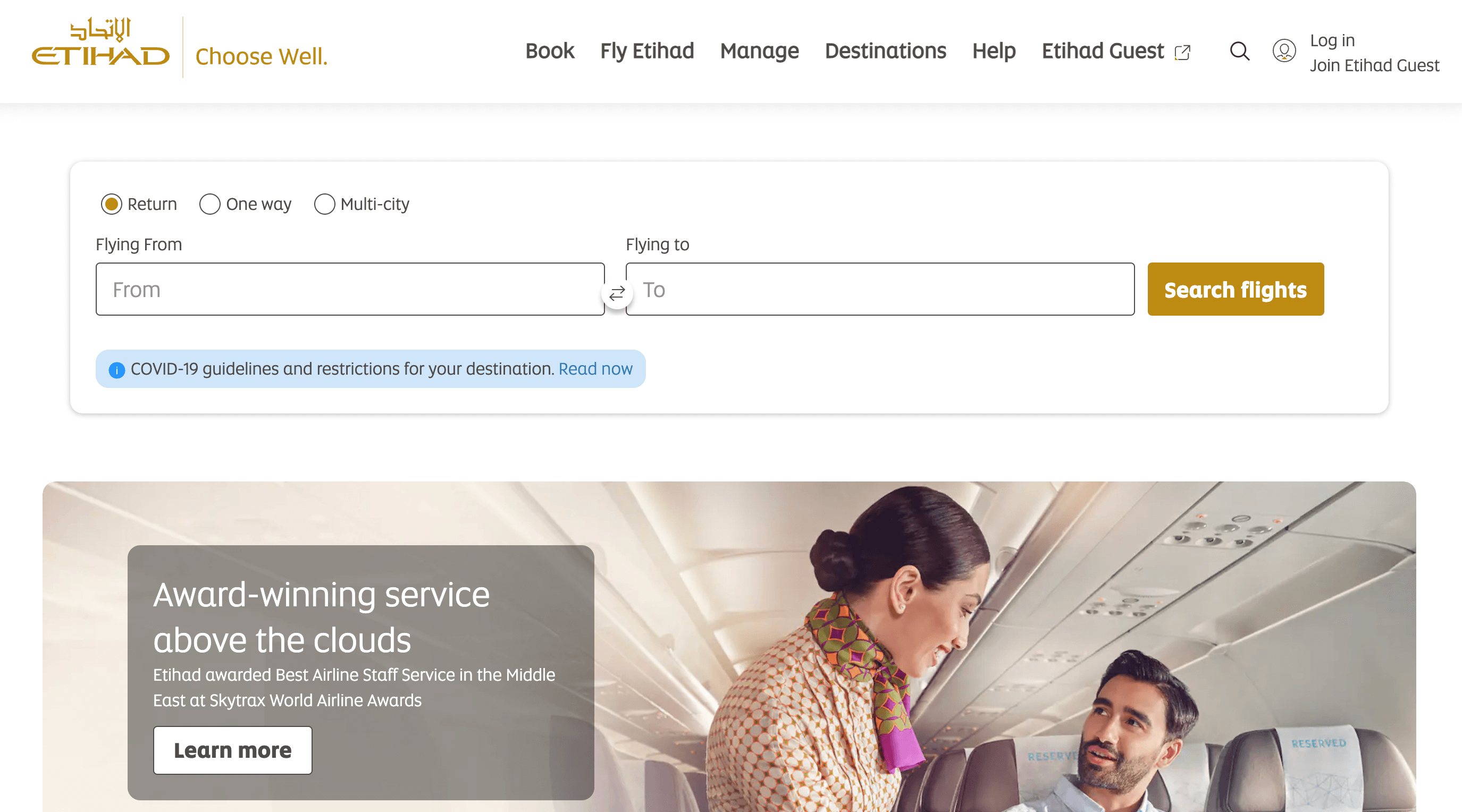Open the Manage menu
The height and width of the screenshot is (812, 1462).
759,51
